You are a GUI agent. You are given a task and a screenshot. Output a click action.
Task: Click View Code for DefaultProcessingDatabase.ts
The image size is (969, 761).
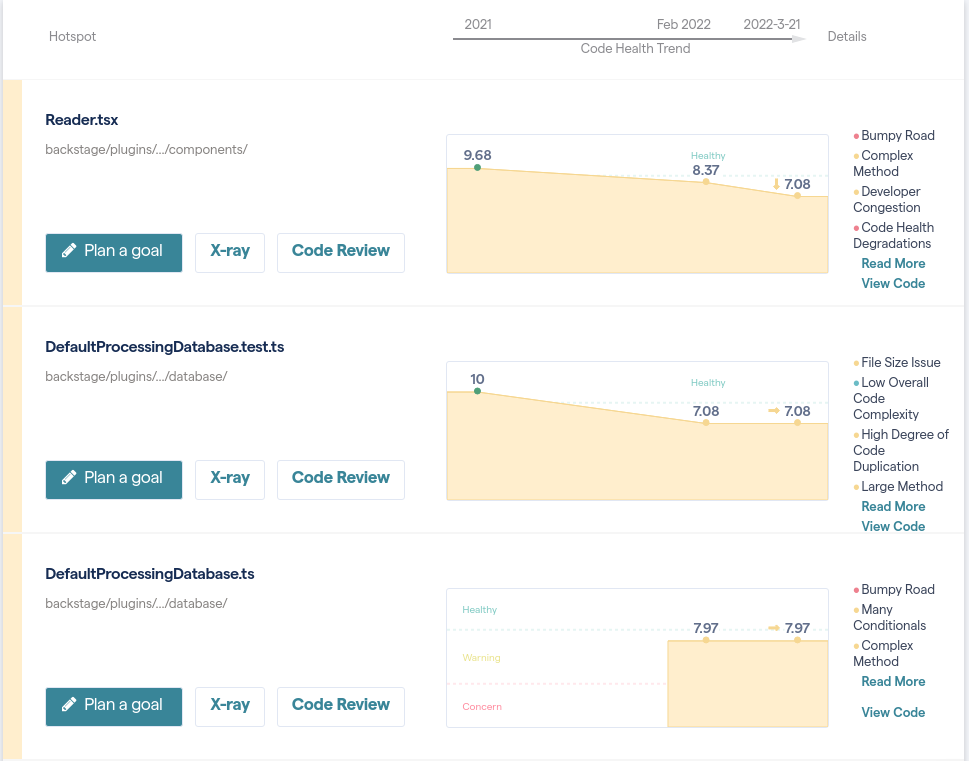pyautogui.click(x=893, y=712)
